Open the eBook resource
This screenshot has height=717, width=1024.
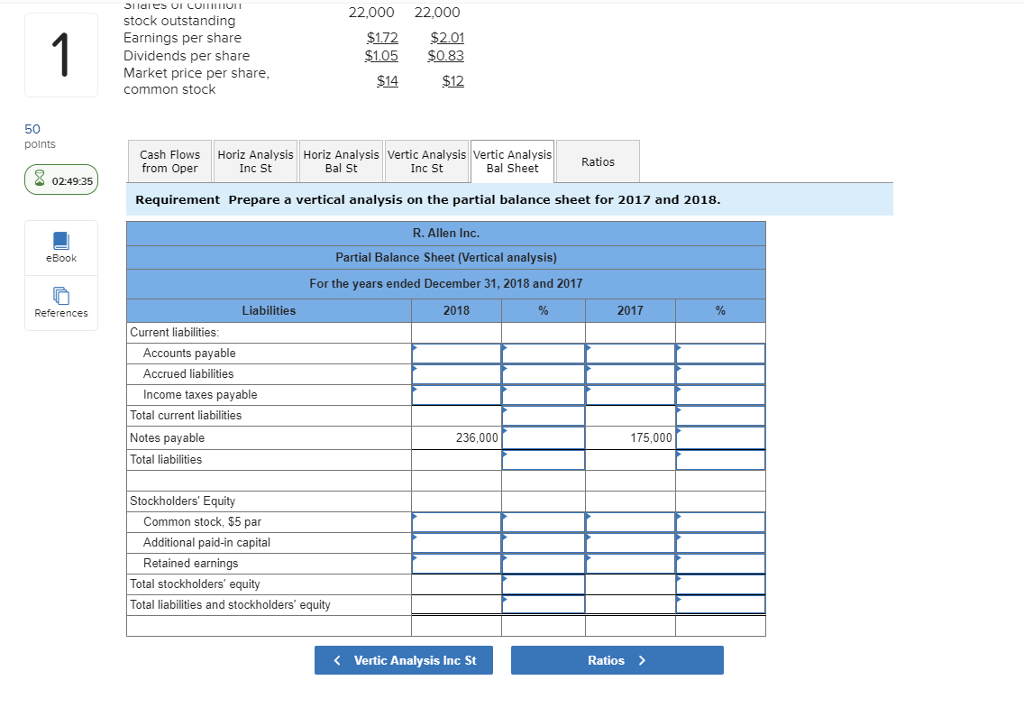60,247
